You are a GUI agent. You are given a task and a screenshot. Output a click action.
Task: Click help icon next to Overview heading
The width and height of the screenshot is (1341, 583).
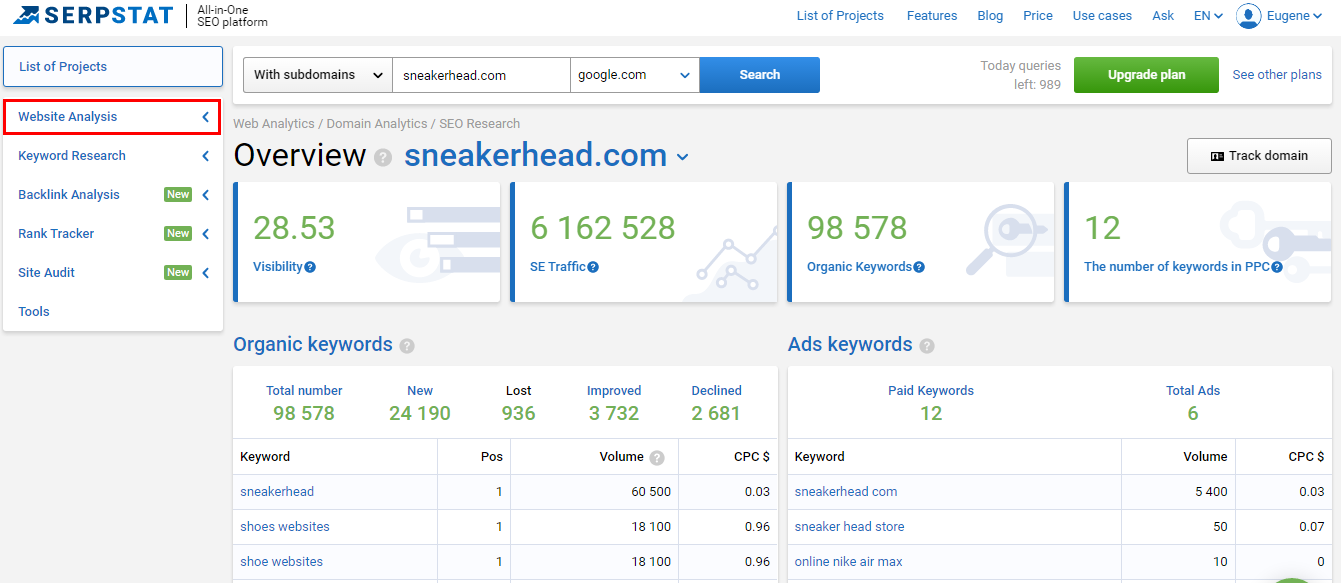click(383, 158)
